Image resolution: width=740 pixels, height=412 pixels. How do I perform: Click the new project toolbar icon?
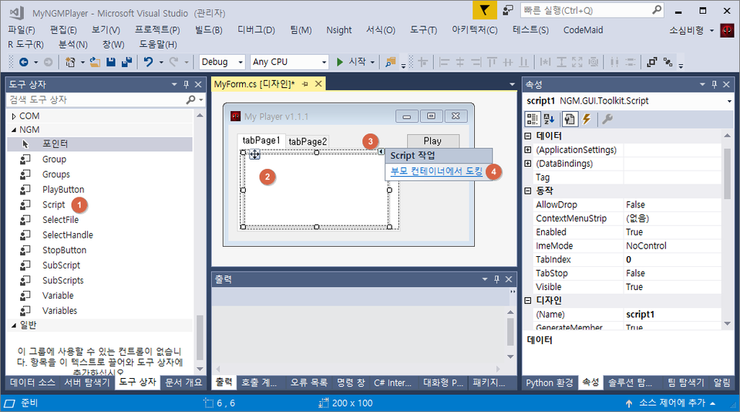[x=70, y=62]
